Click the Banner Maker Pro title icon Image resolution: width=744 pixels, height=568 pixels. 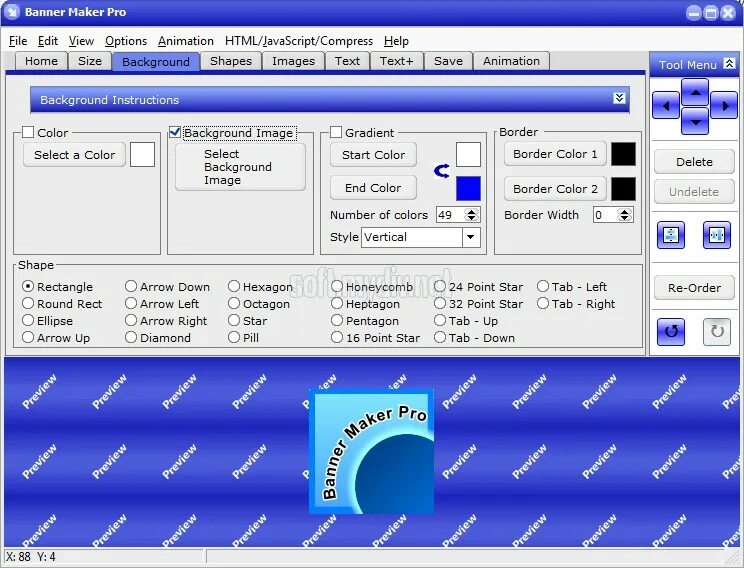click(13, 12)
